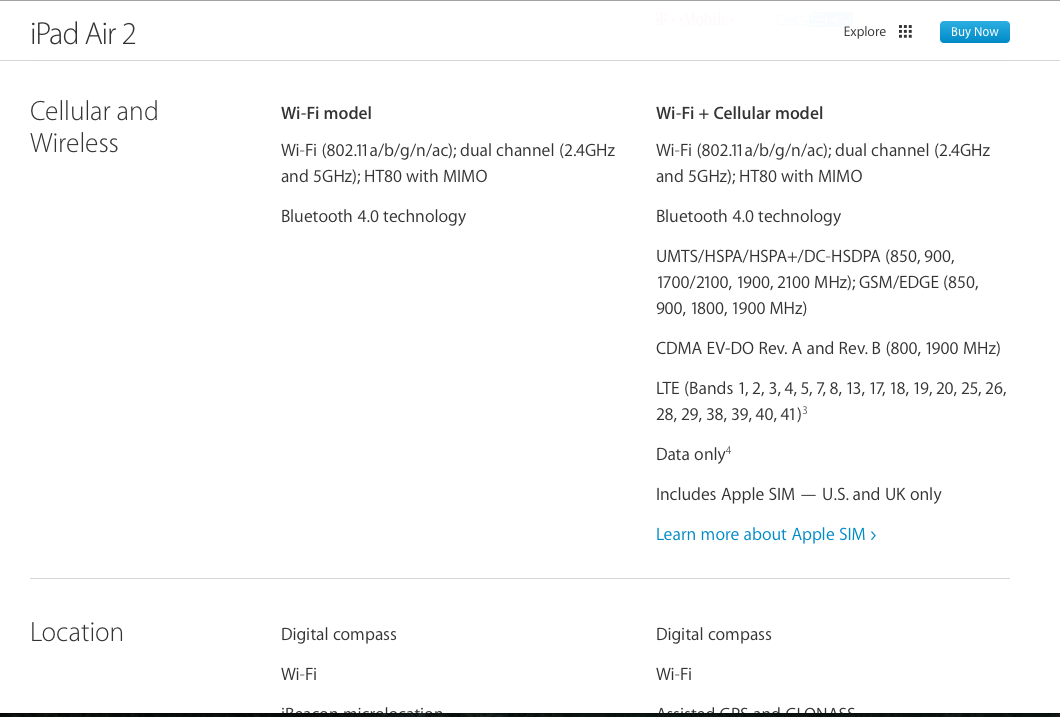Click footnote 3 after LTE bands

[804, 410]
